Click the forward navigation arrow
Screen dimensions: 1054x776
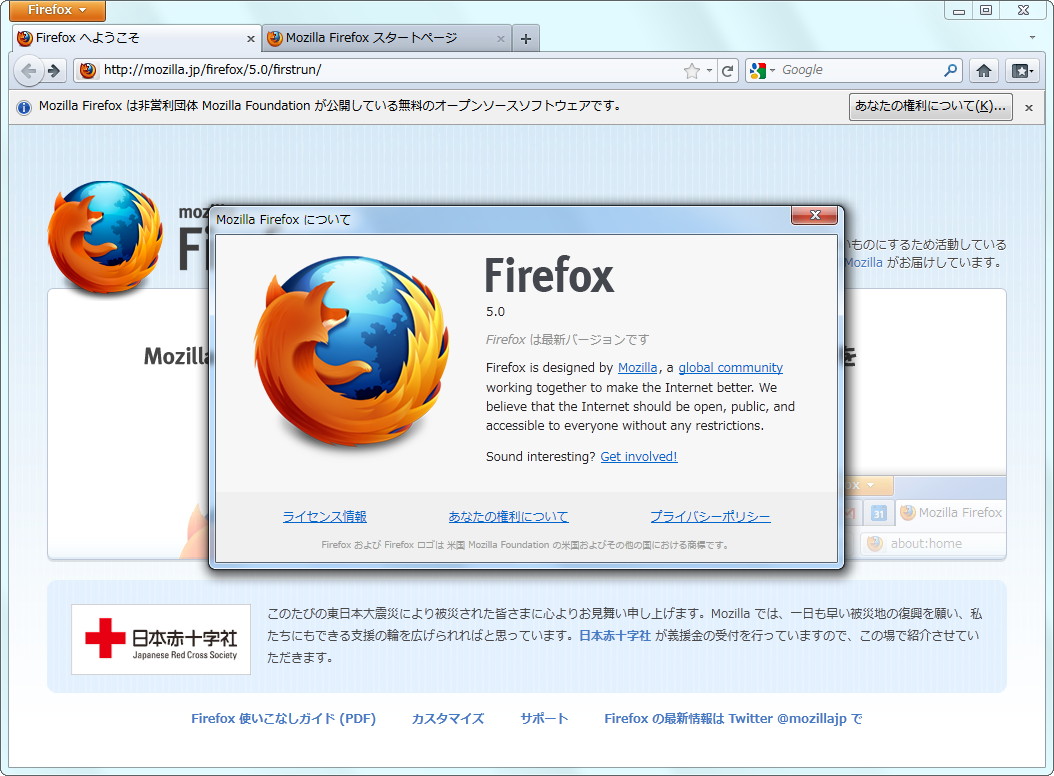[52, 70]
